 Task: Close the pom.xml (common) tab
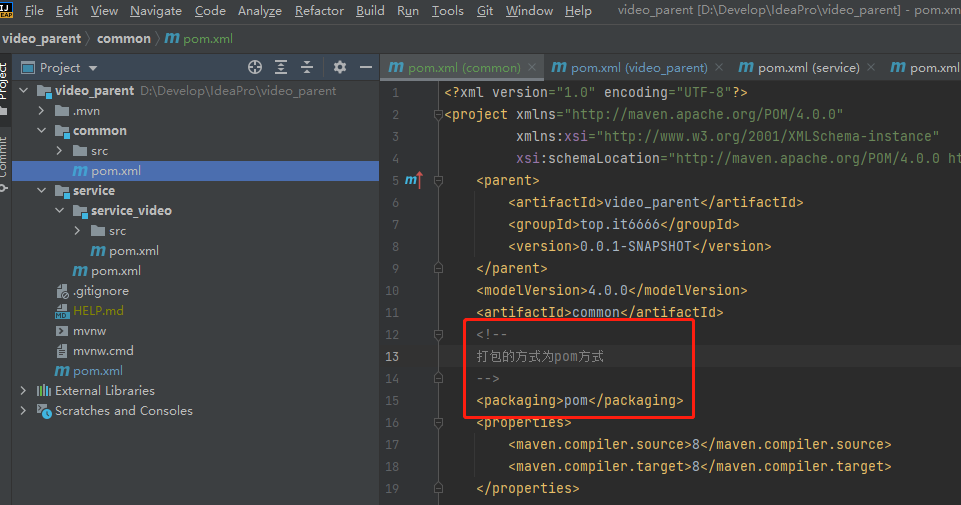(x=532, y=67)
